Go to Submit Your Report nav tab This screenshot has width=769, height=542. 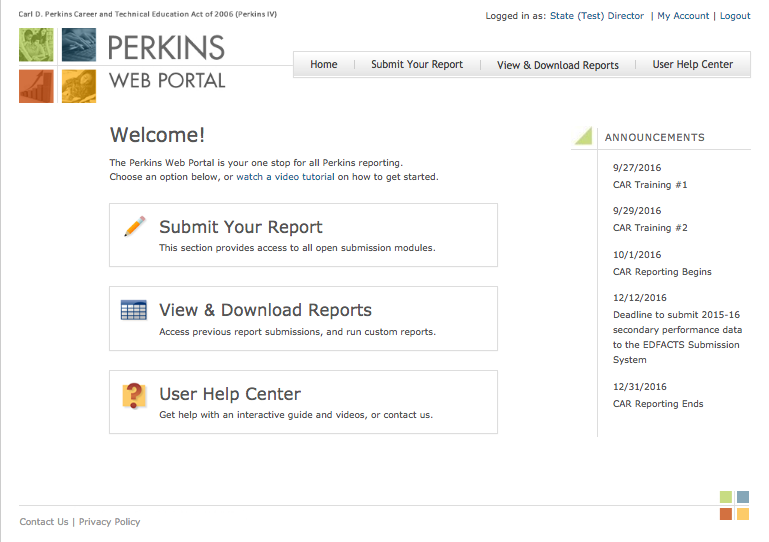pyautogui.click(x=417, y=65)
